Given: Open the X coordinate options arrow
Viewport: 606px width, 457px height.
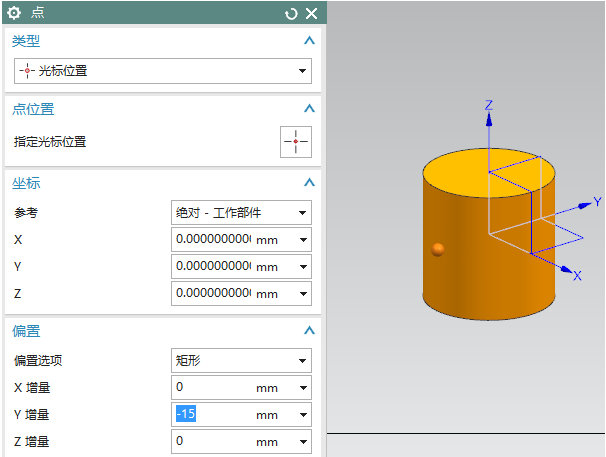Looking at the screenshot, I should click(x=303, y=240).
